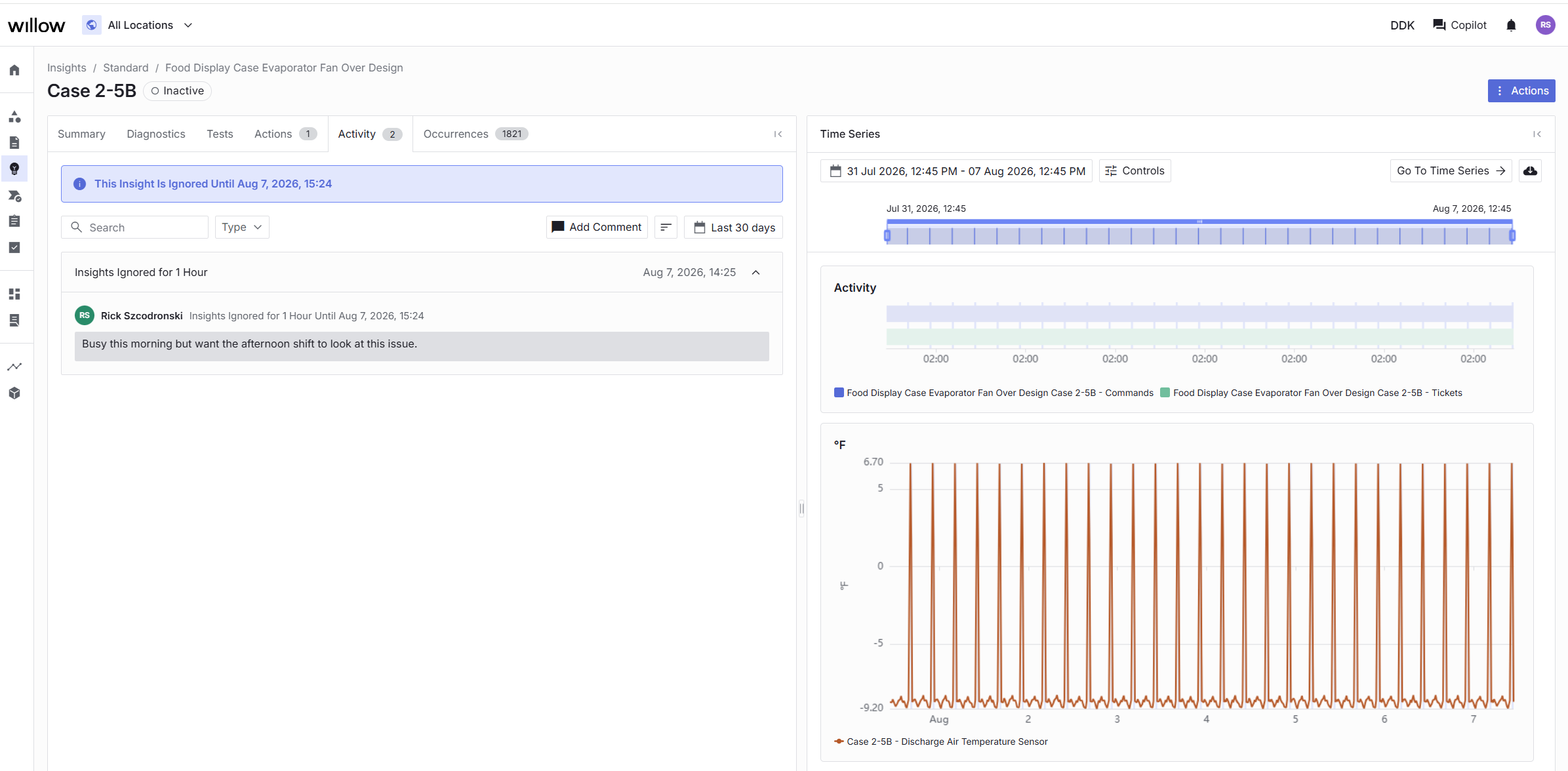The width and height of the screenshot is (1568, 771).
Task: Click Add Comment
Action: (597, 227)
